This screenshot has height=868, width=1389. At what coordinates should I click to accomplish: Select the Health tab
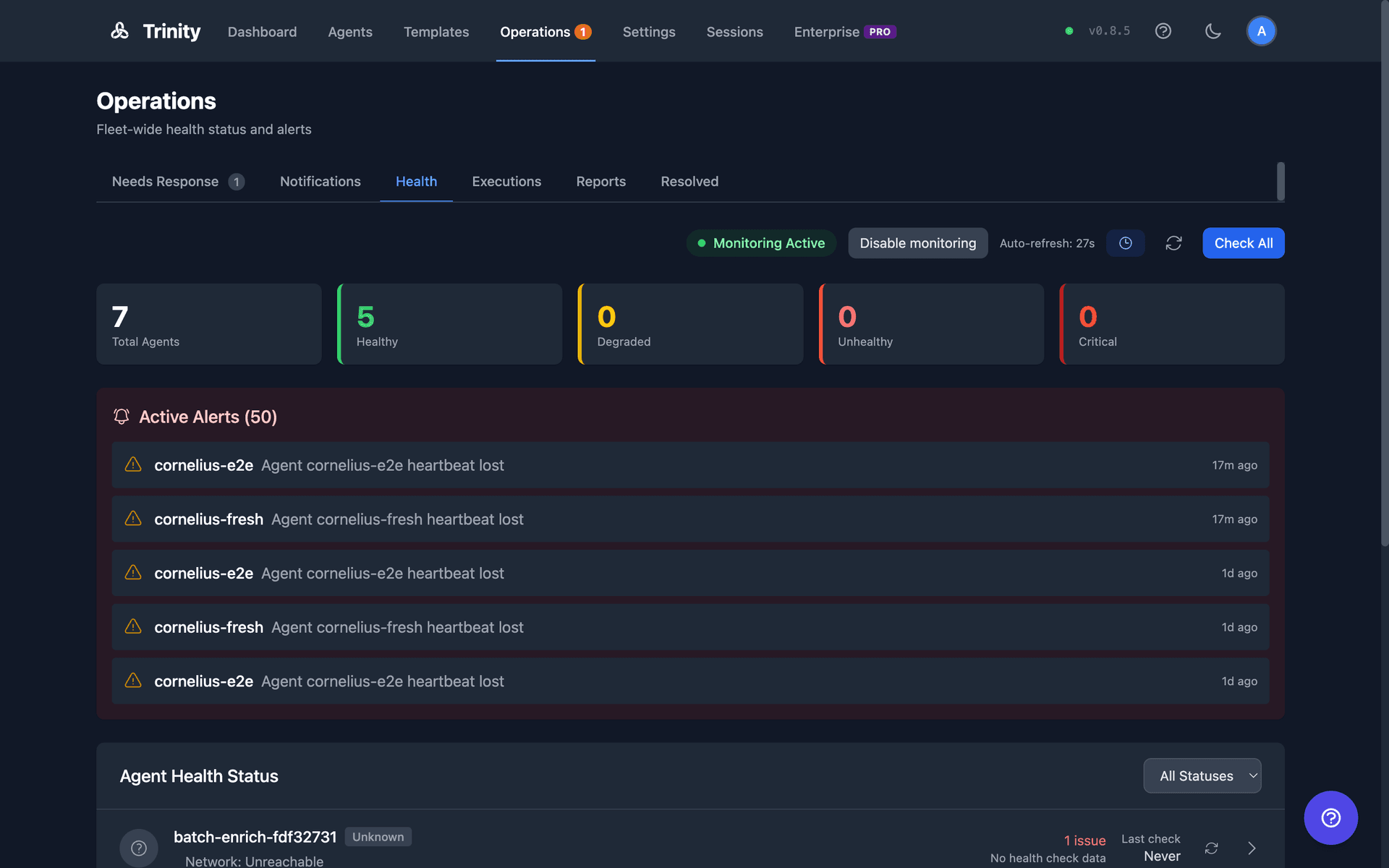(x=416, y=182)
